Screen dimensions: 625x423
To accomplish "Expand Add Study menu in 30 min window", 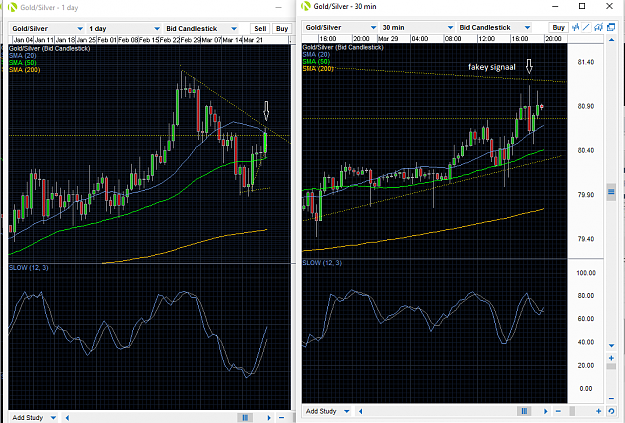I will 327,411.
